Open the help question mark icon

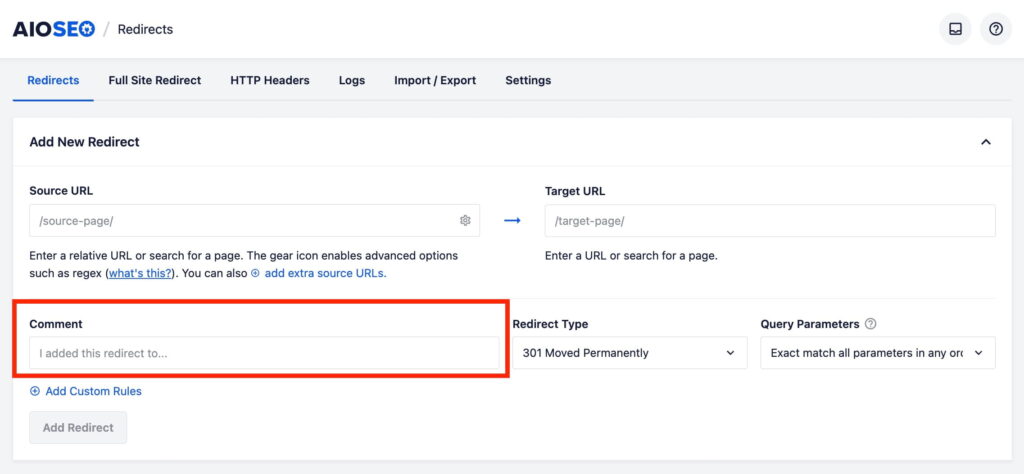(995, 29)
